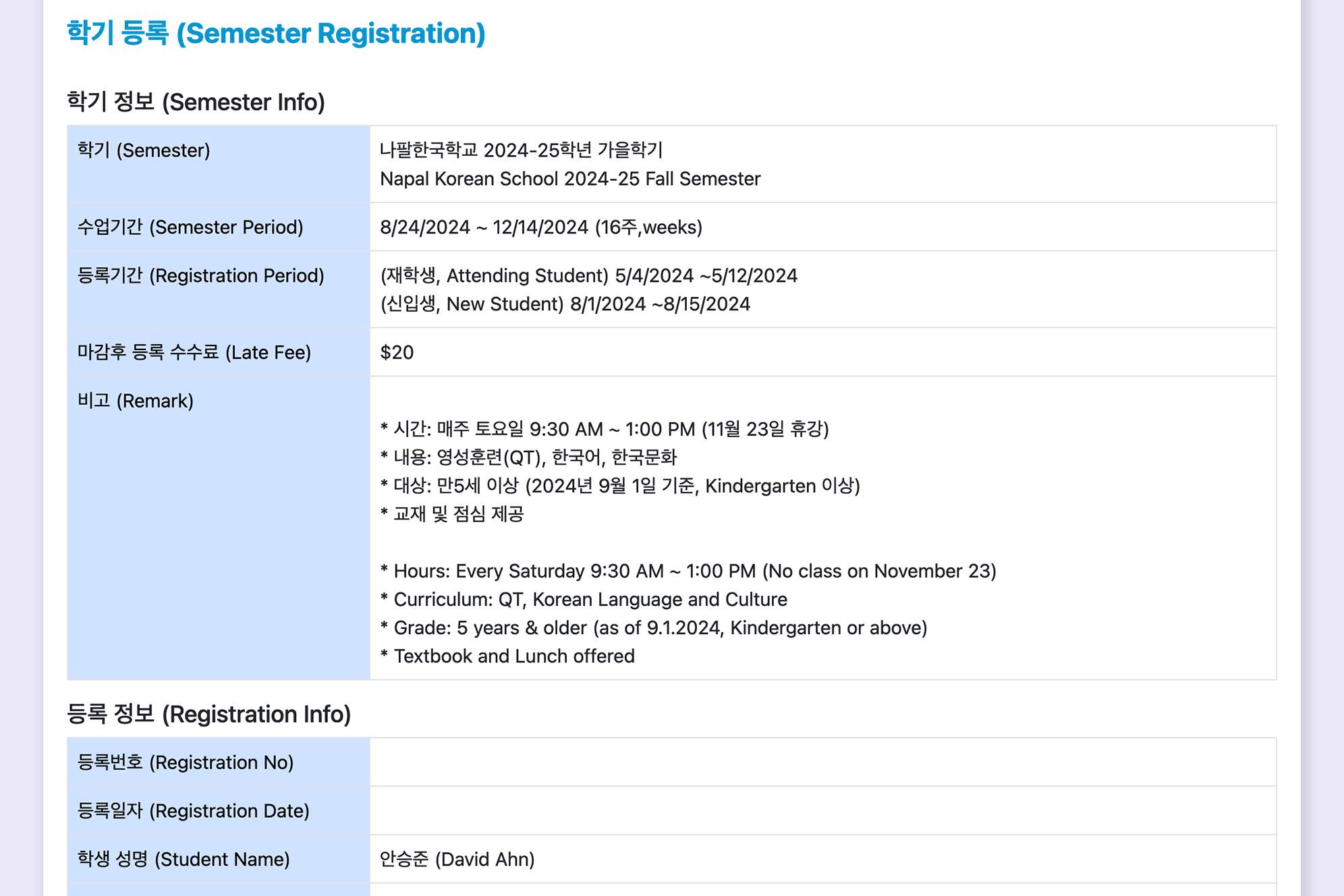Click the Semester Period label cell
1344x896 pixels.
(219, 227)
